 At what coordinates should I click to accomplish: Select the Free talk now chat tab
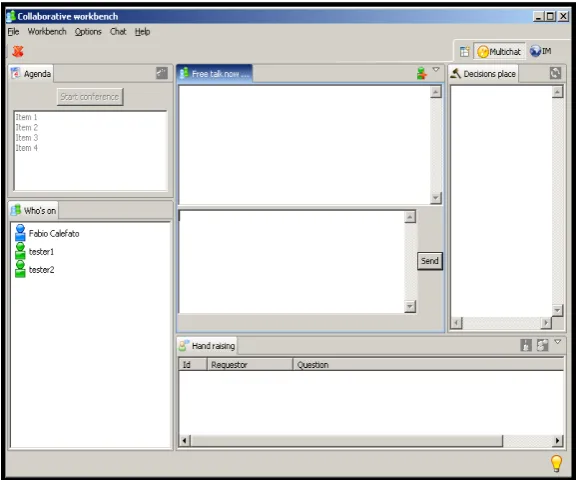tap(215, 73)
